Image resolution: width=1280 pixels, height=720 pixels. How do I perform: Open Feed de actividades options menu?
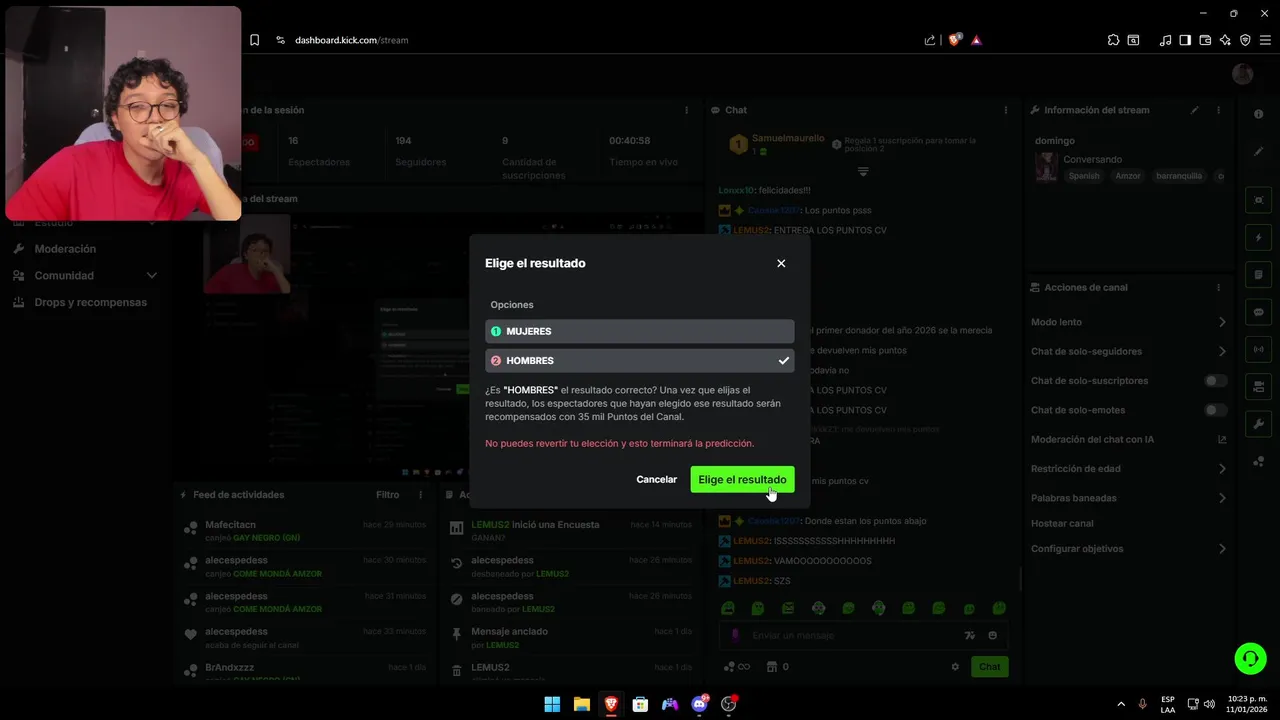click(420, 494)
